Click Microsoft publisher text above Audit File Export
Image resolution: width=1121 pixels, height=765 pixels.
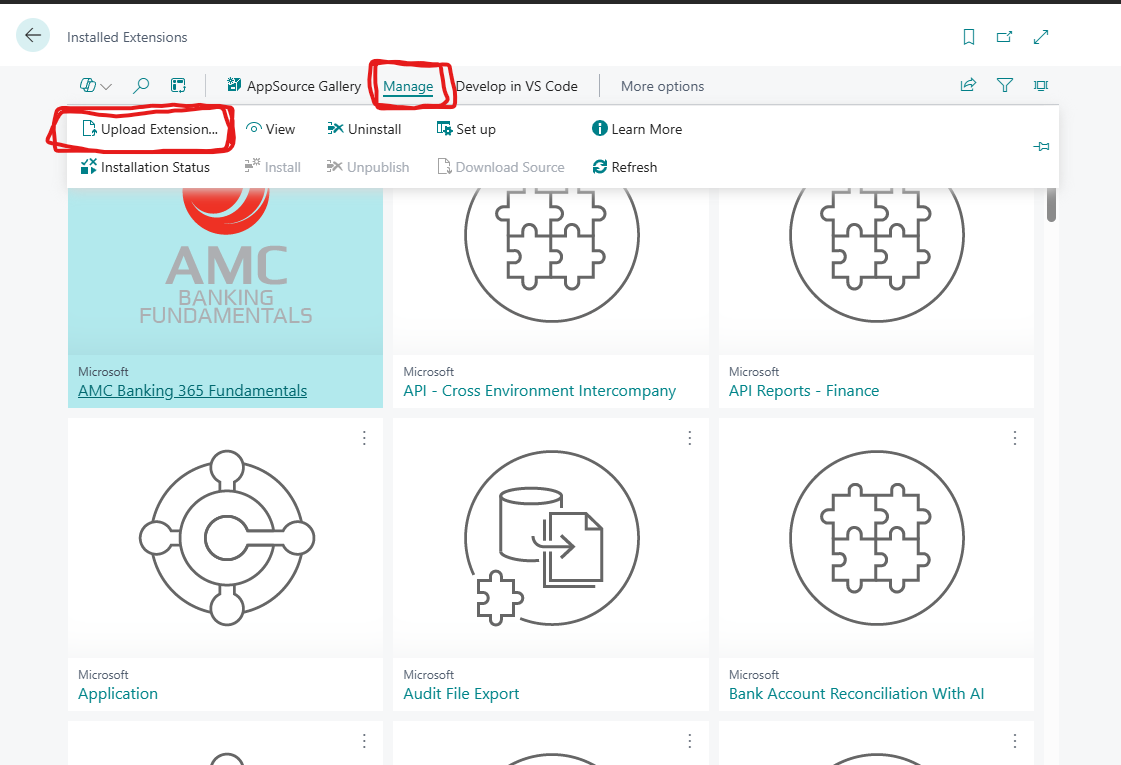point(428,675)
